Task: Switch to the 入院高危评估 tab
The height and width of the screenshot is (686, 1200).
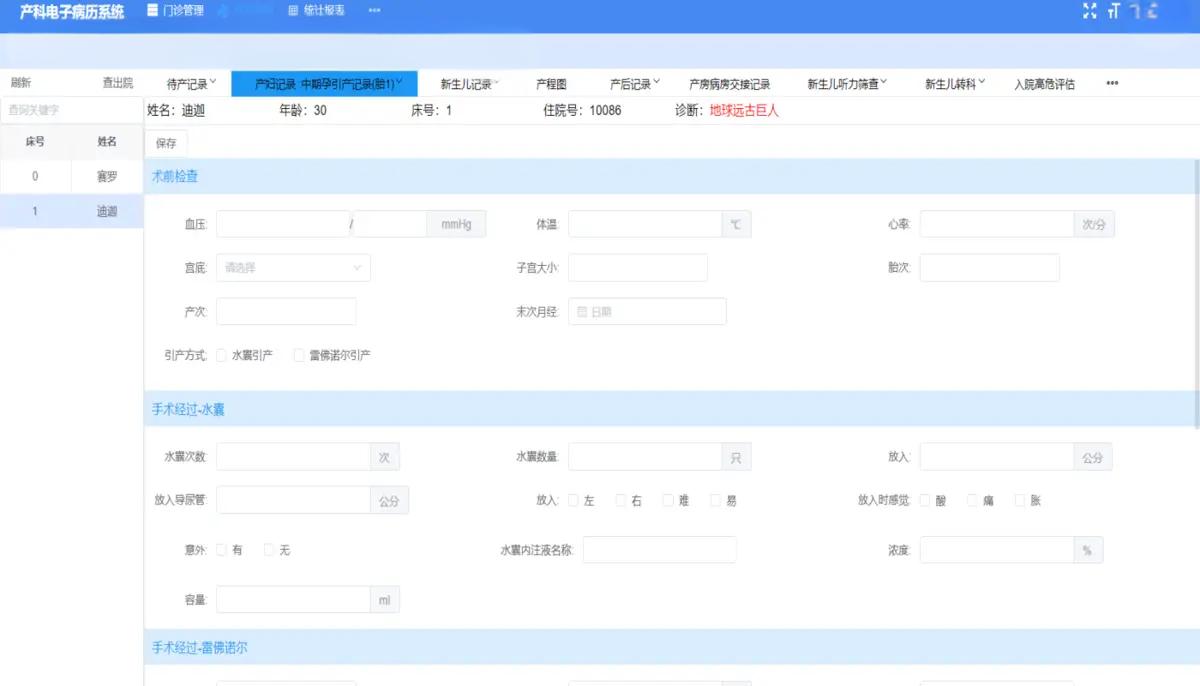Action: (1044, 84)
